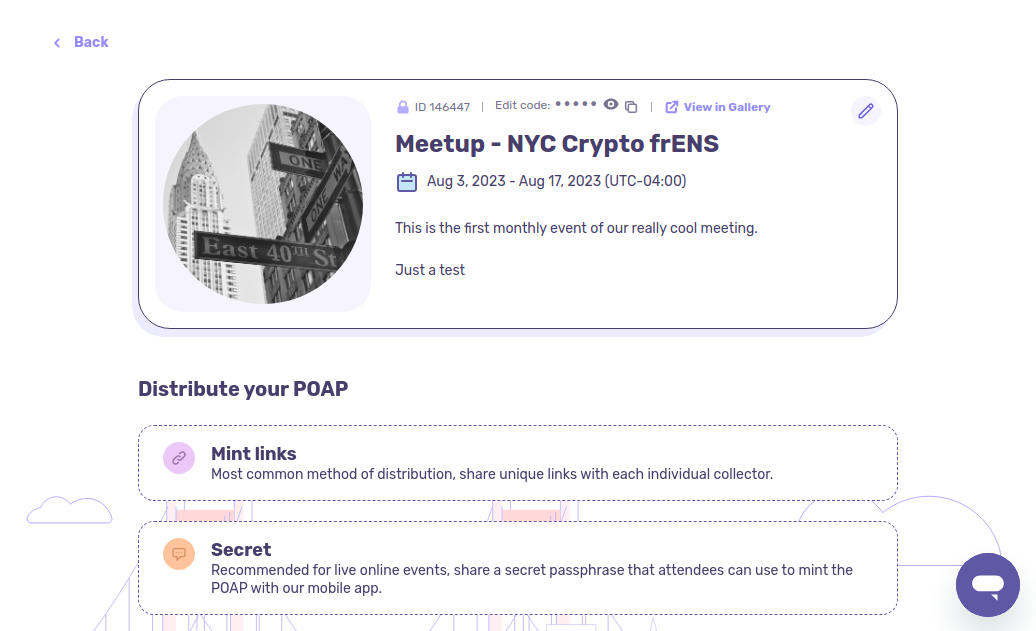Edit the event using the pencil icon
The height and width of the screenshot is (631, 1036).
click(866, 111)
